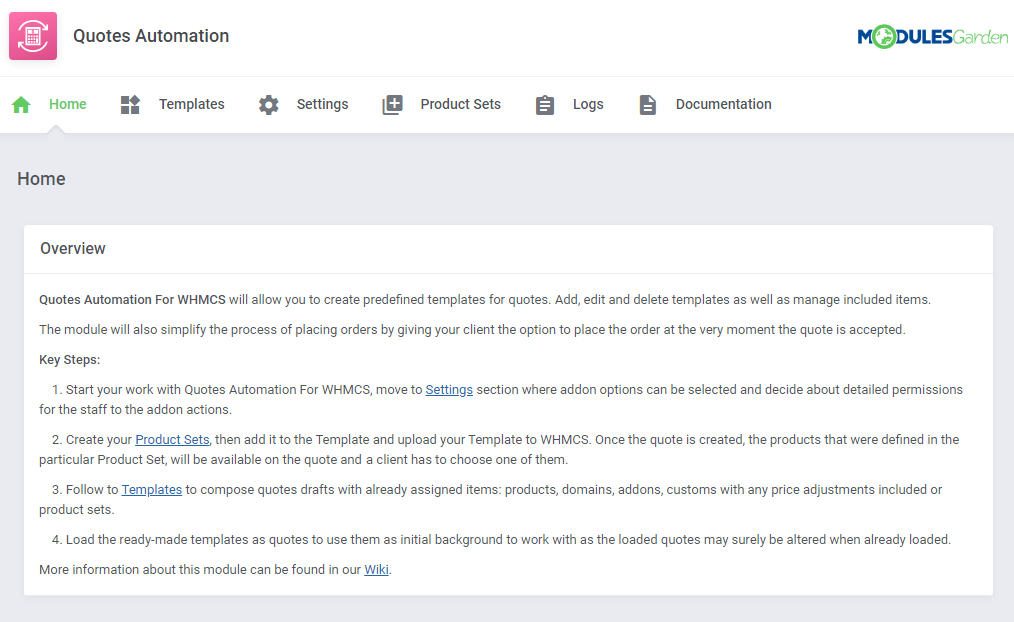Screen dimensions: 1014x622
Task: Switch to the Product Sets tab label
Action: click(x=460, y=104)
